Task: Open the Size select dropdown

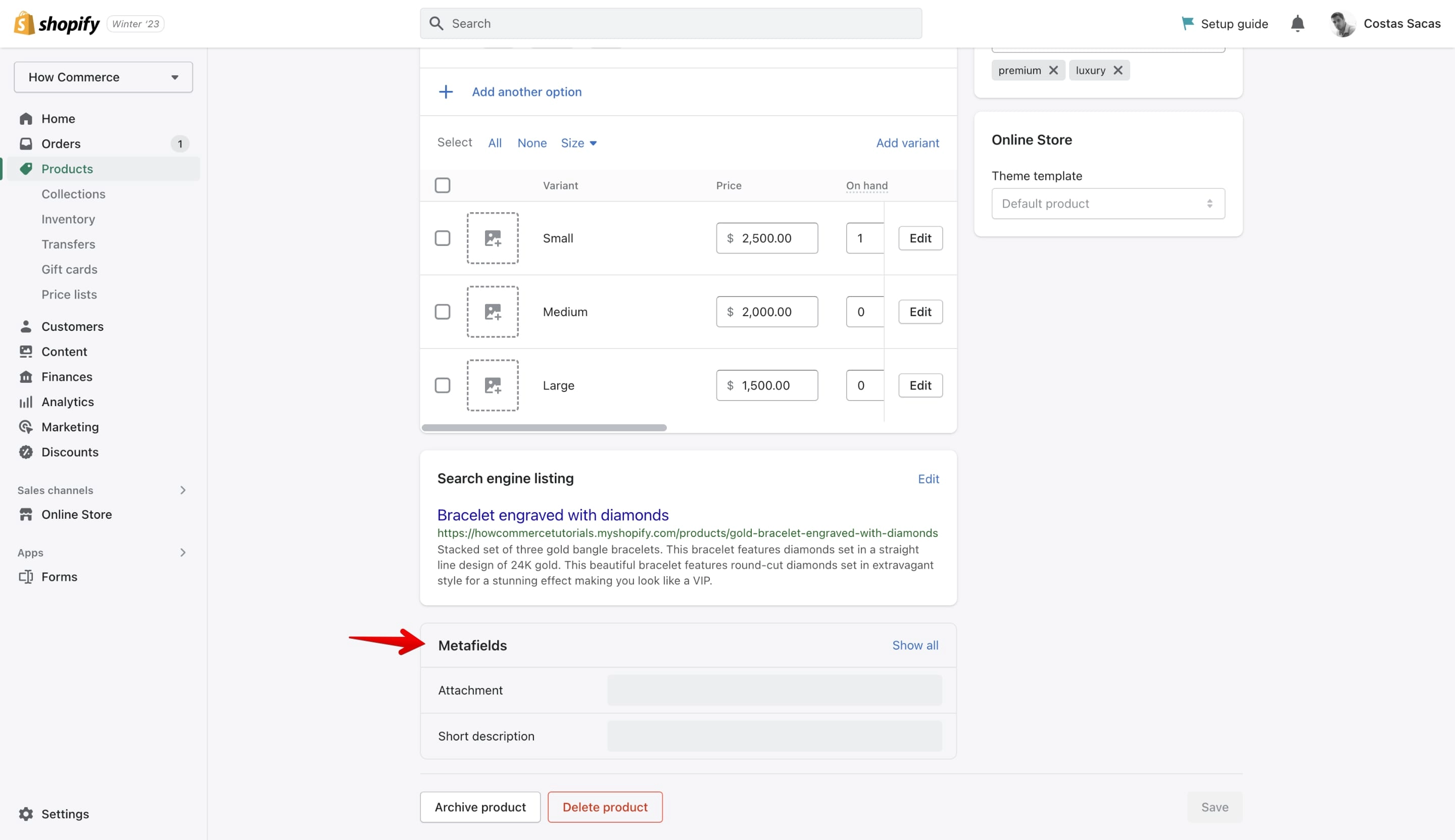Action: pyautogui.click(x=578, y=143)
